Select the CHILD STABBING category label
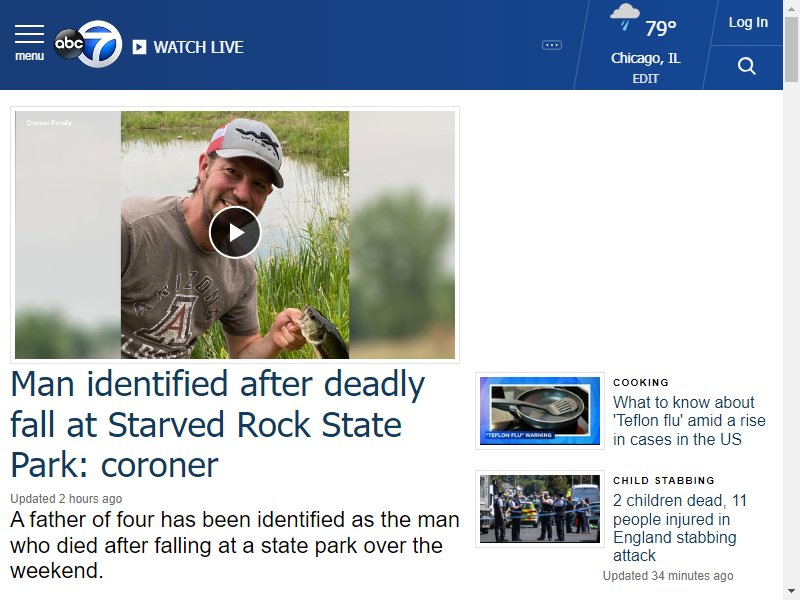Image resolution: width=800 pixels, height=600 pixels. pyautogui.click(x=664, y=481)
